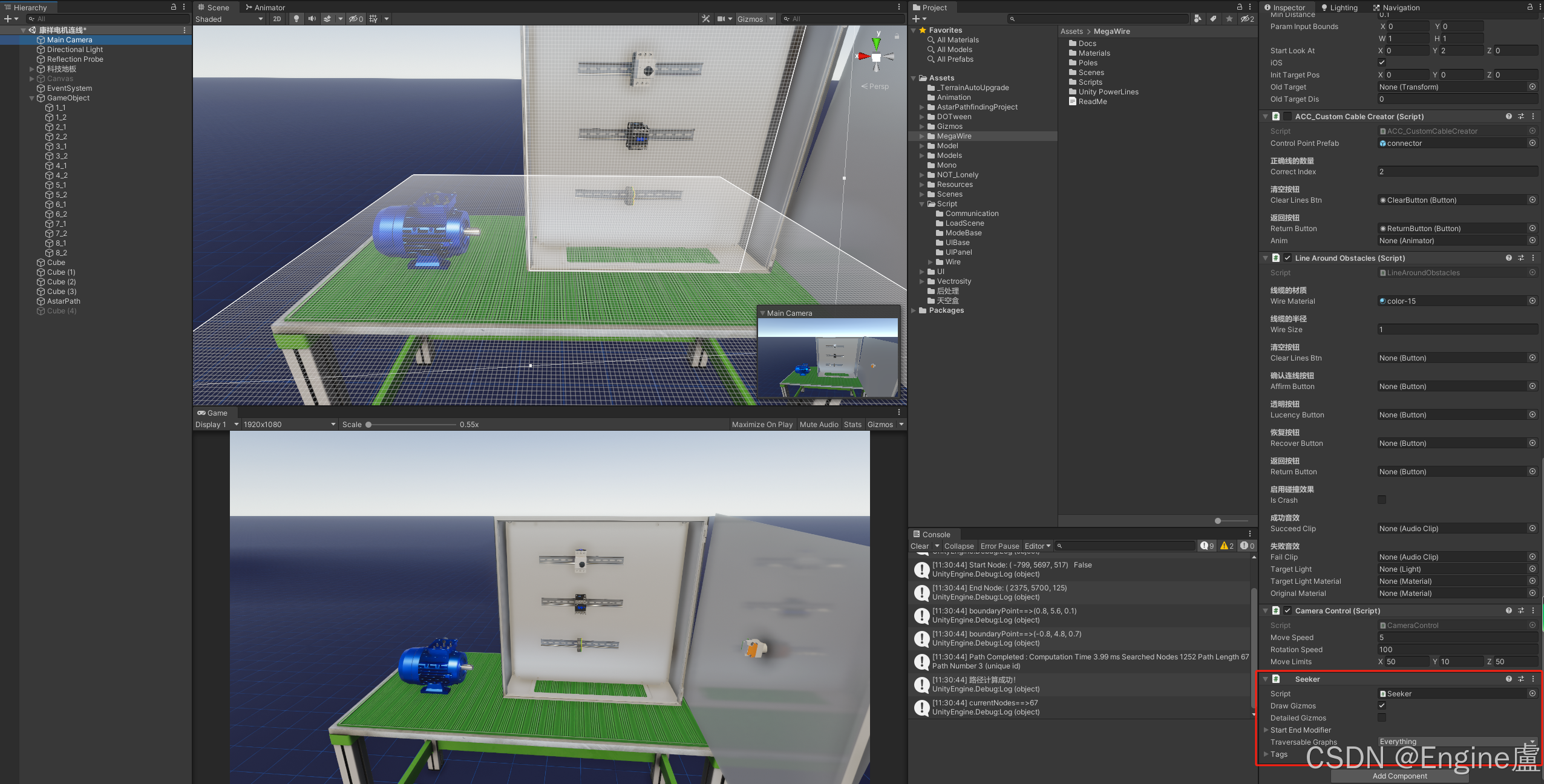Toggle scene lighting bulb icon
1544x784 pixels.
pos(296,19)
